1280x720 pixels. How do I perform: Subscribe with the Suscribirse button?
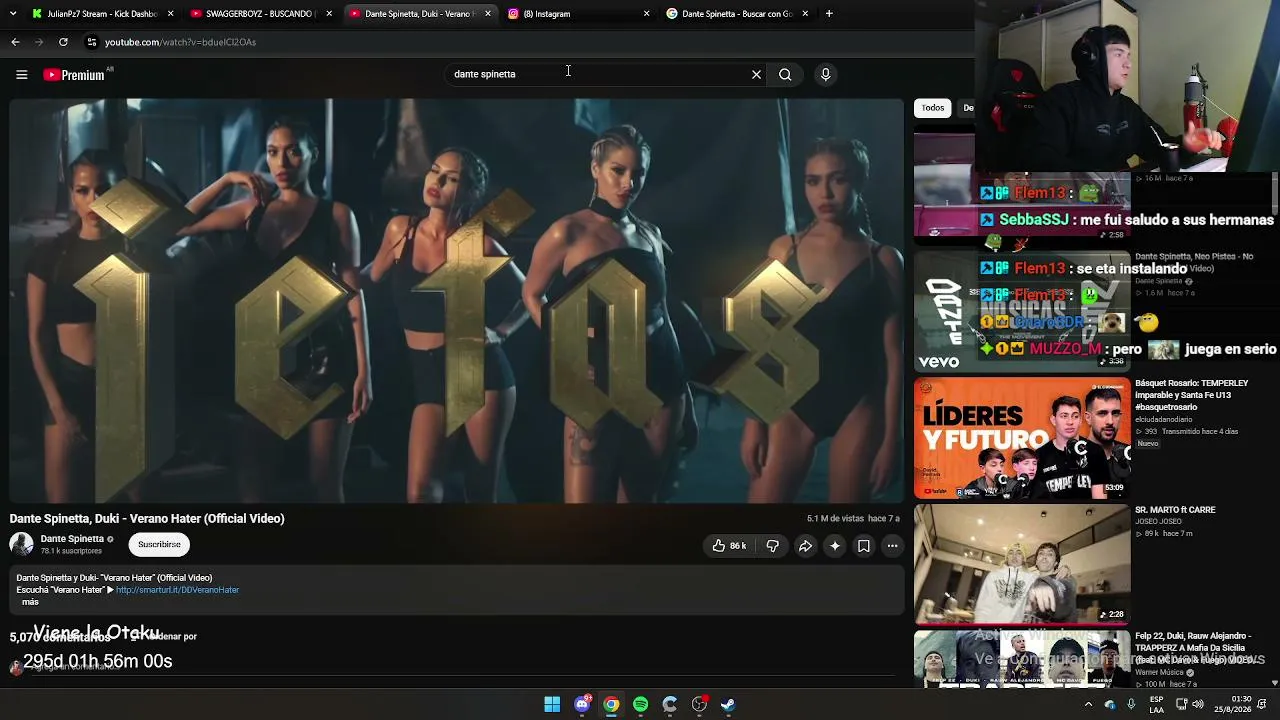tap(159, 545)
